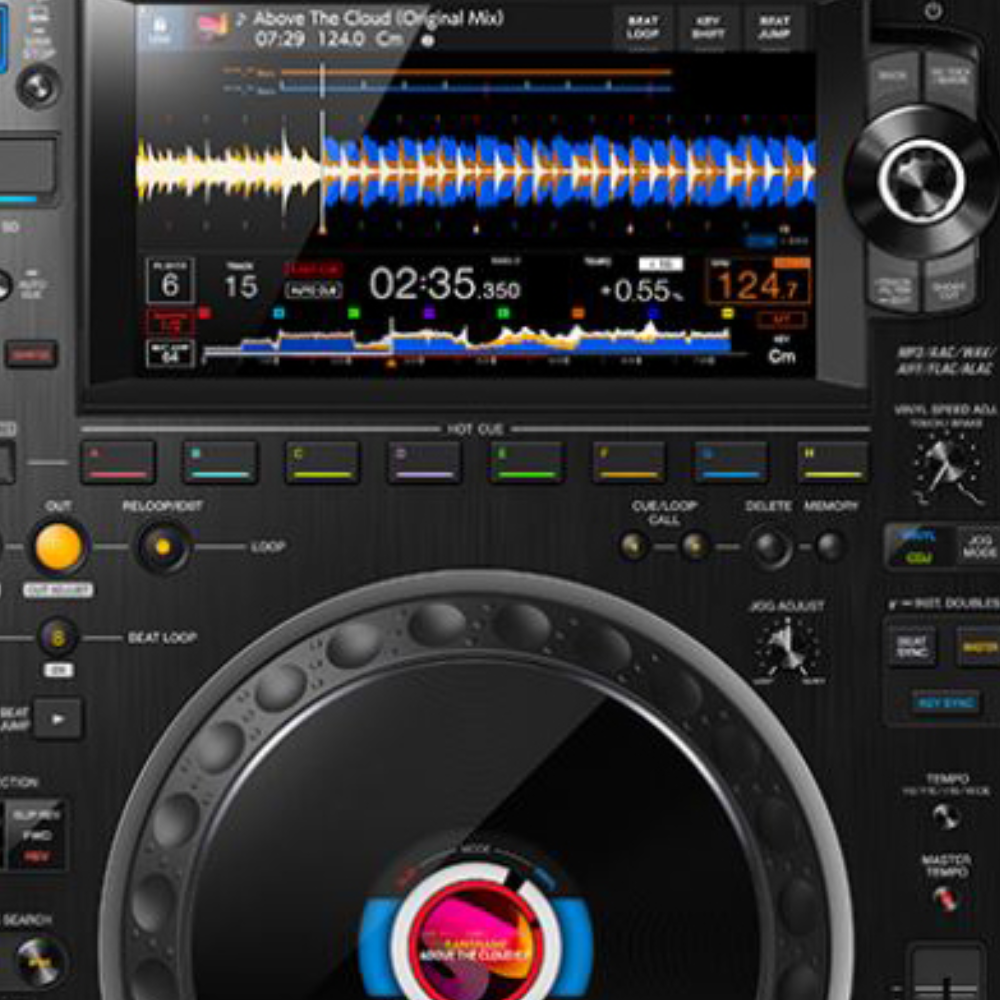Viewport: 1000px width, 1000px height.
Task: Trigger hot cue pad D
Action: 424,461
